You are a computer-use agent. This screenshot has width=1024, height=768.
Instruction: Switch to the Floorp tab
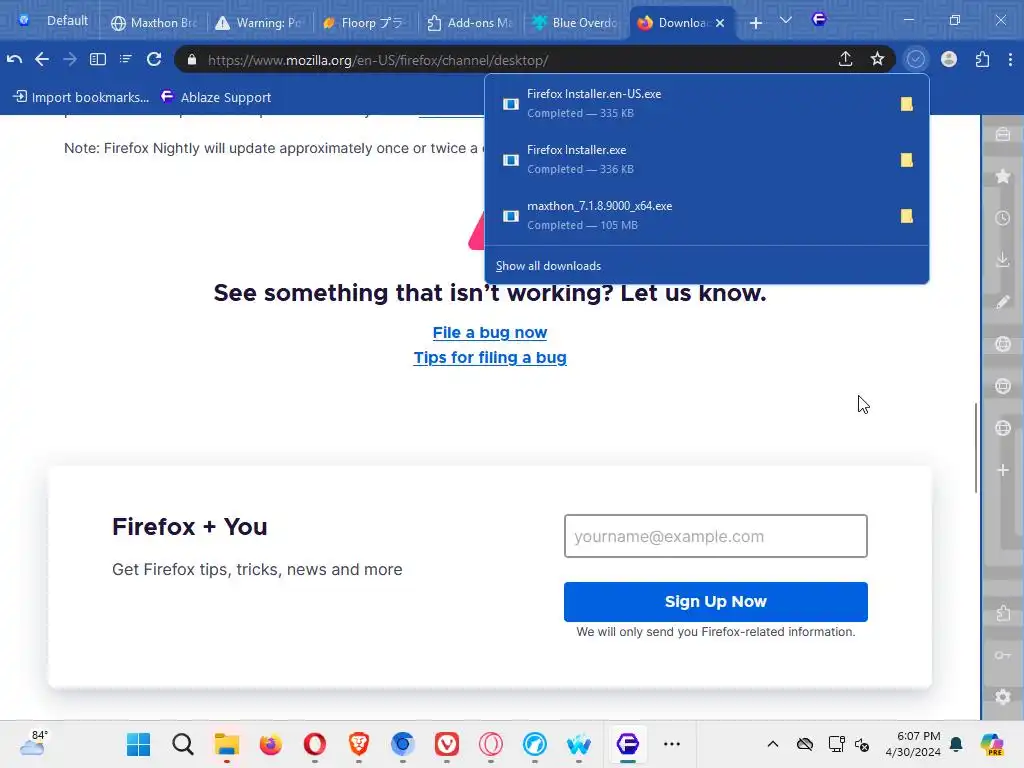pyautogui.click(x=364, y=23)
